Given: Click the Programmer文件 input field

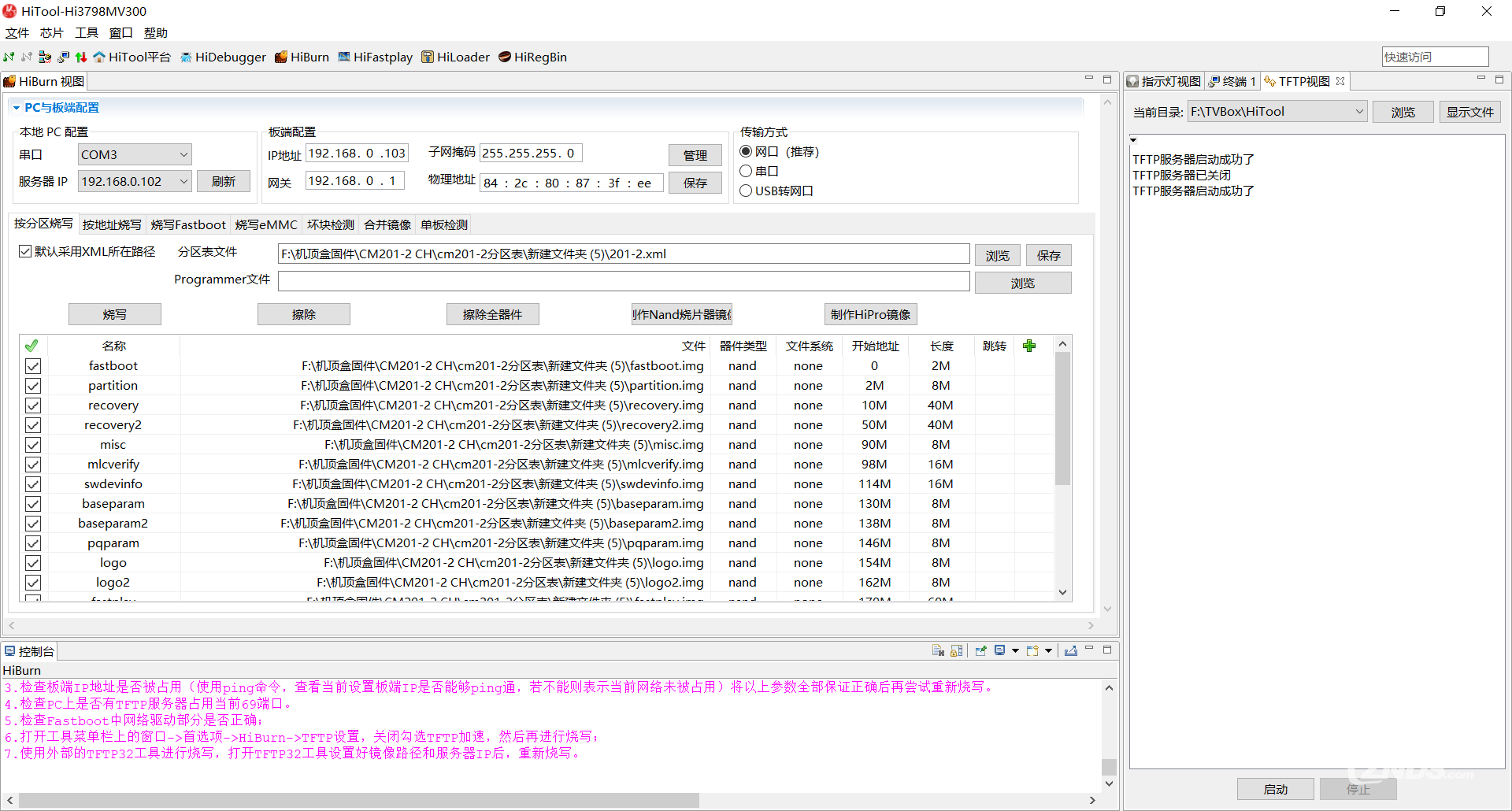Looking at the screenshot, I should (624, 281).
